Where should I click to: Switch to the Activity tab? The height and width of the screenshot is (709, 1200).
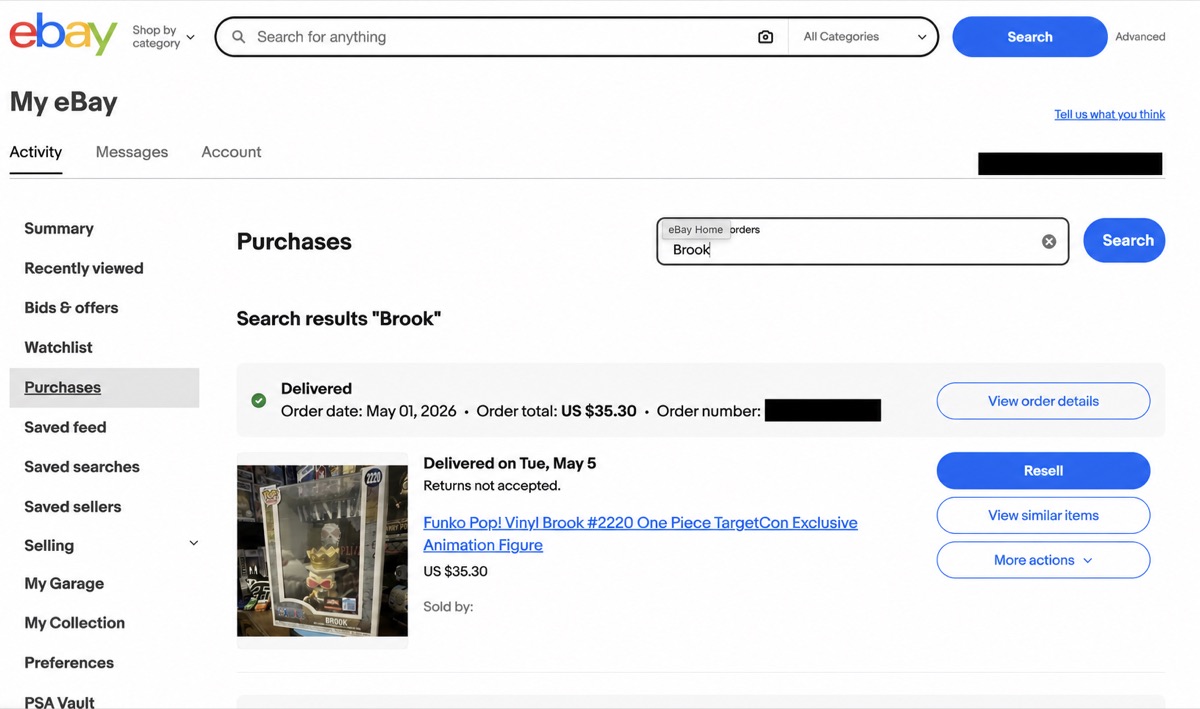[36, 152]
